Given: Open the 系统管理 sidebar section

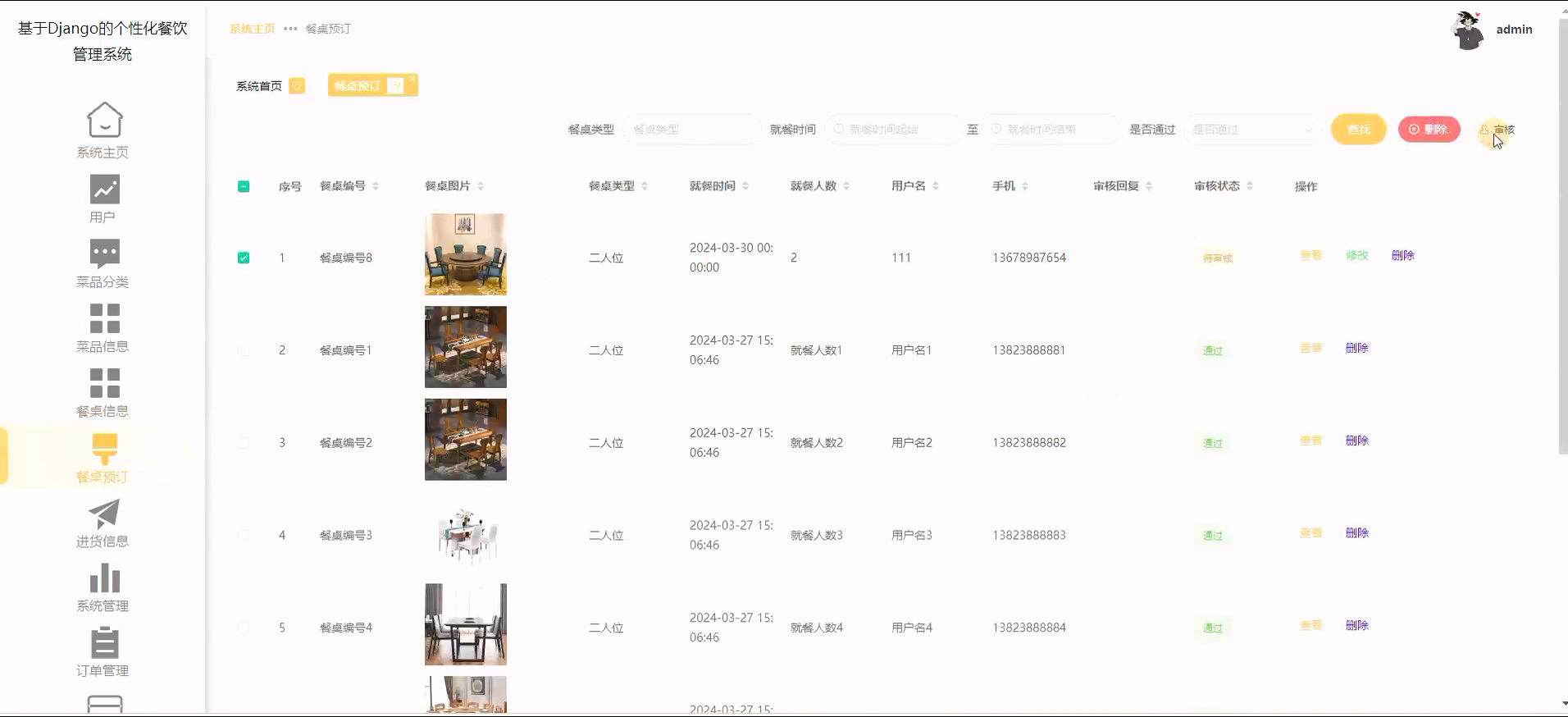Looking at the screenshot, I should pos(103,587).
